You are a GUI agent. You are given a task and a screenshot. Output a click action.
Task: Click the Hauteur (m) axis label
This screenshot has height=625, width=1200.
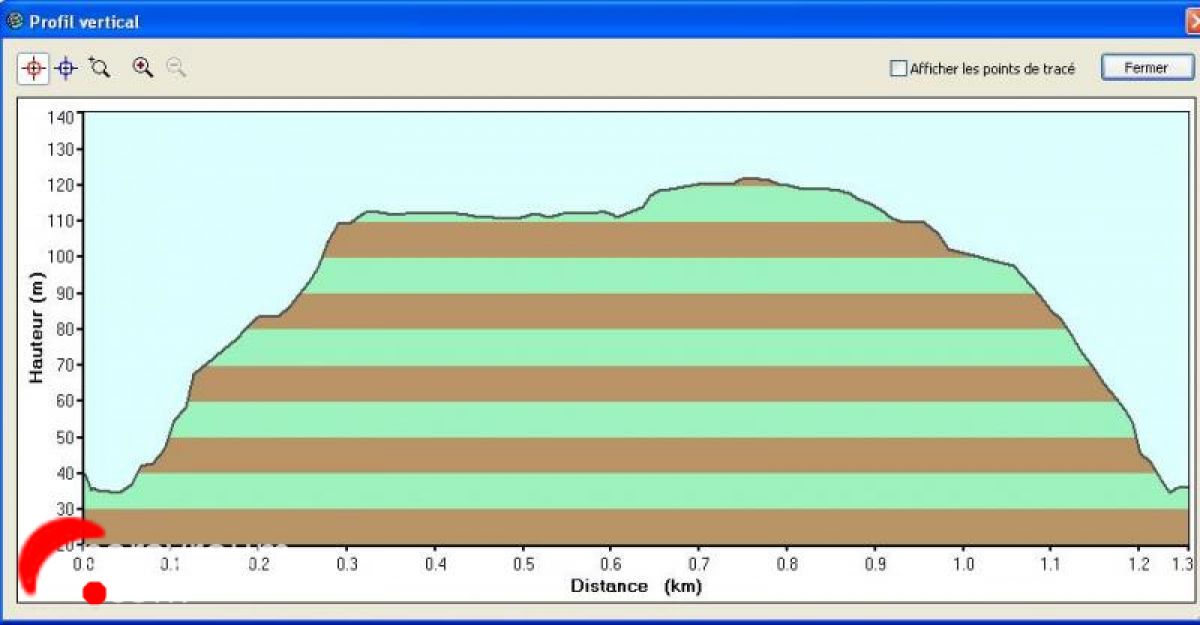(37, 328)
